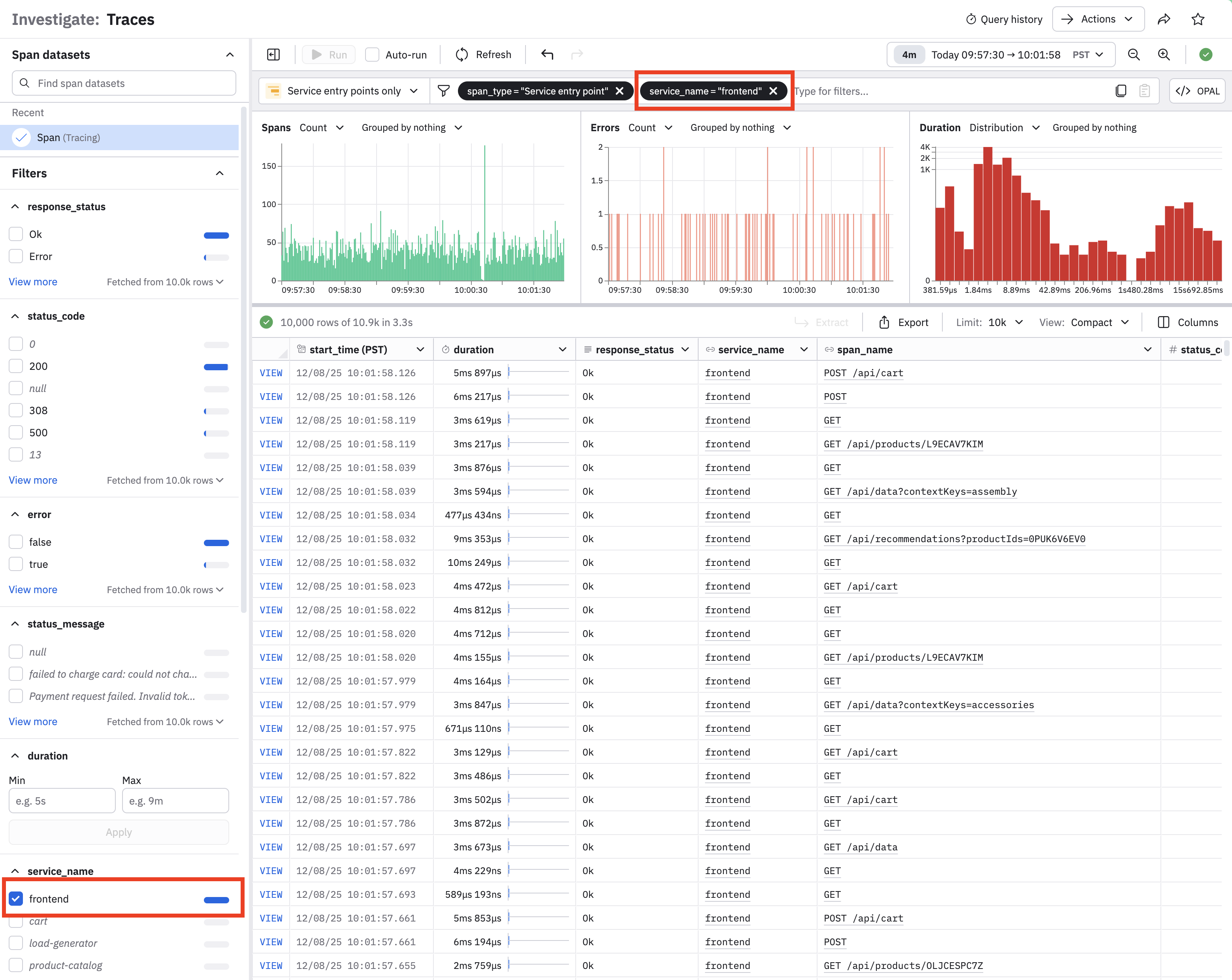Check the Error response_status box
1232x980 pixels.
[x=16, y=256]
